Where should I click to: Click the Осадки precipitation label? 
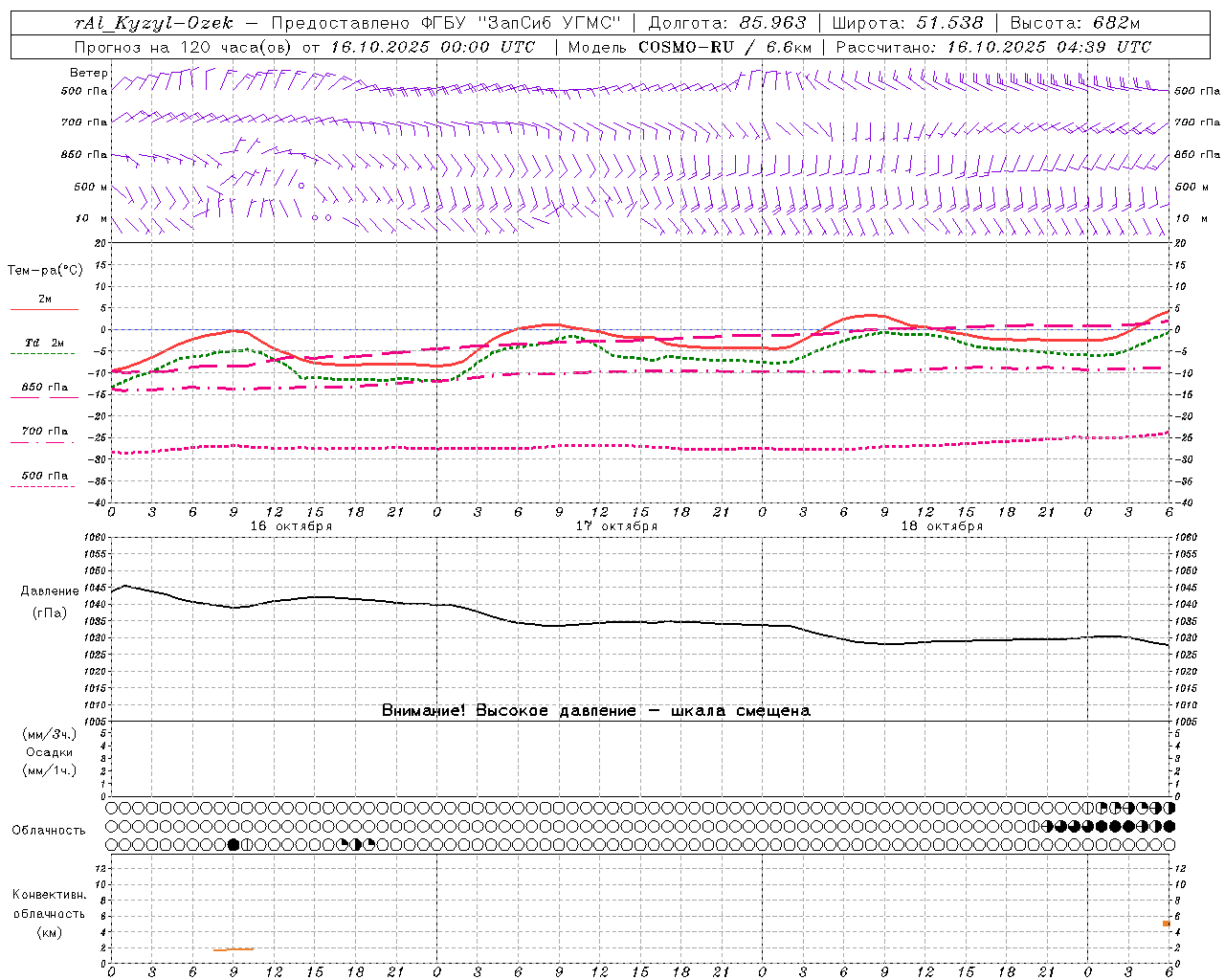pos(50,752)
